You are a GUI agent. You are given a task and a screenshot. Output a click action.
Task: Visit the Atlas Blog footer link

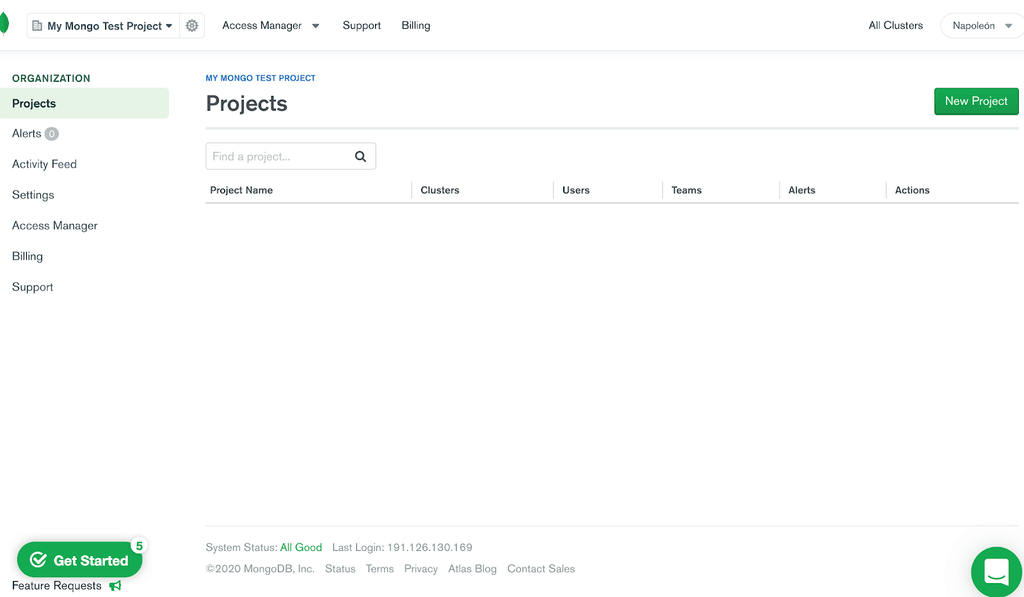click(x=471, y=568)
